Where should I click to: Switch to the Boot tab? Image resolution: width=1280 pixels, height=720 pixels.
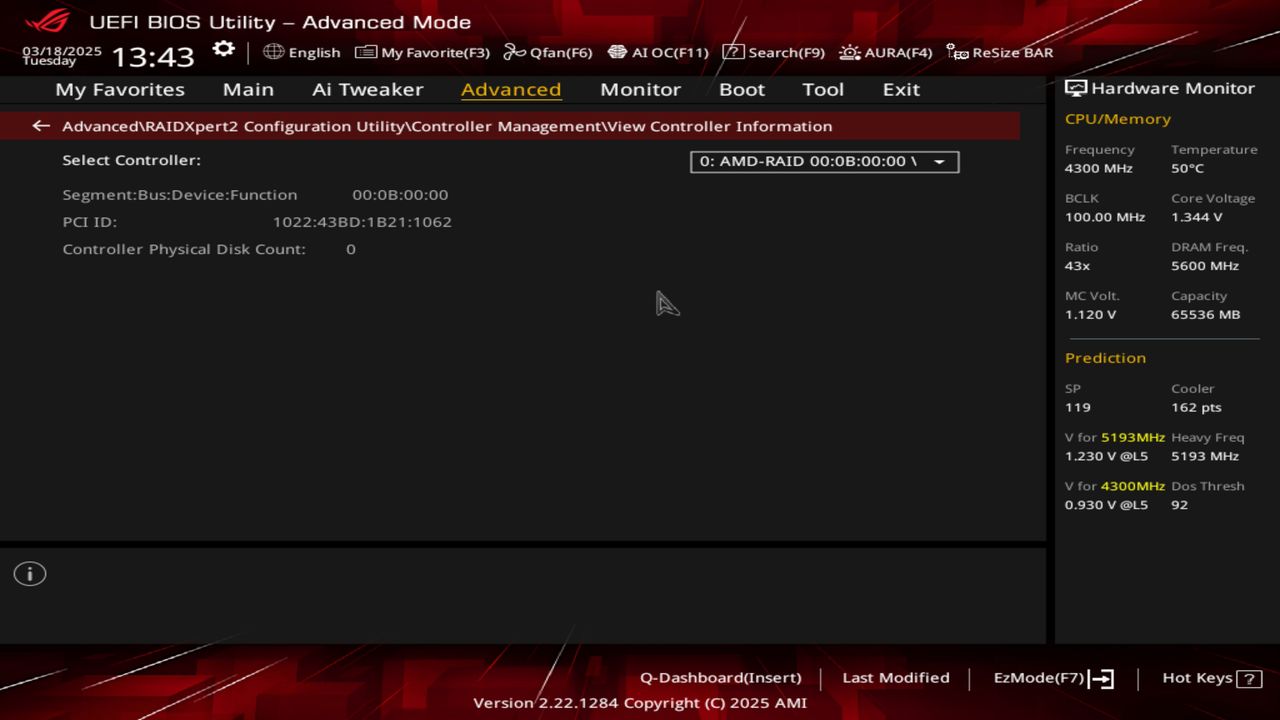point(742,89)
